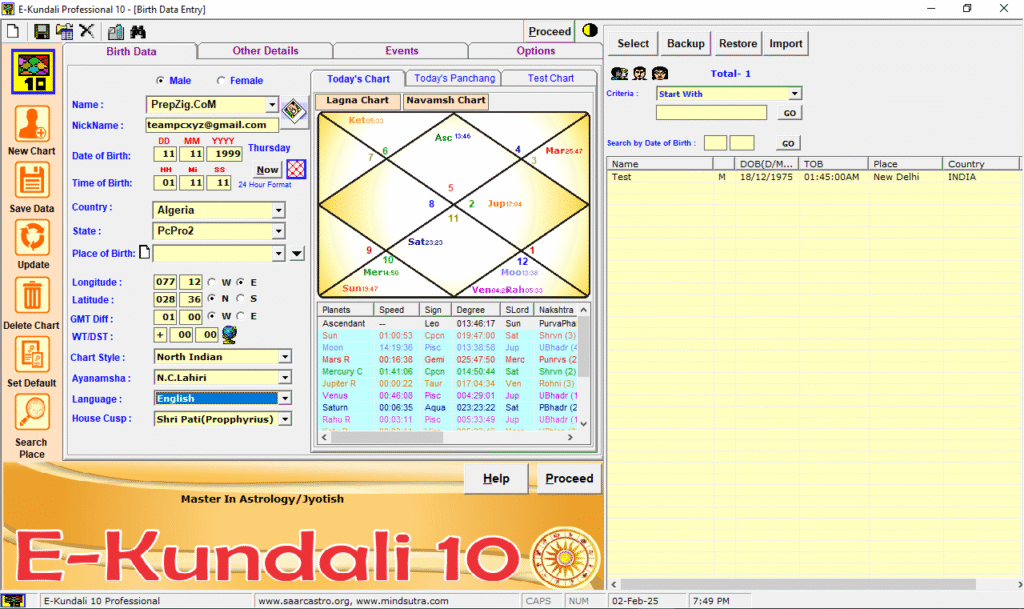Viewport: 1024px width, 609px height.
Task: Click the Proceed button at bottom
Action: [x=568, y=478]
